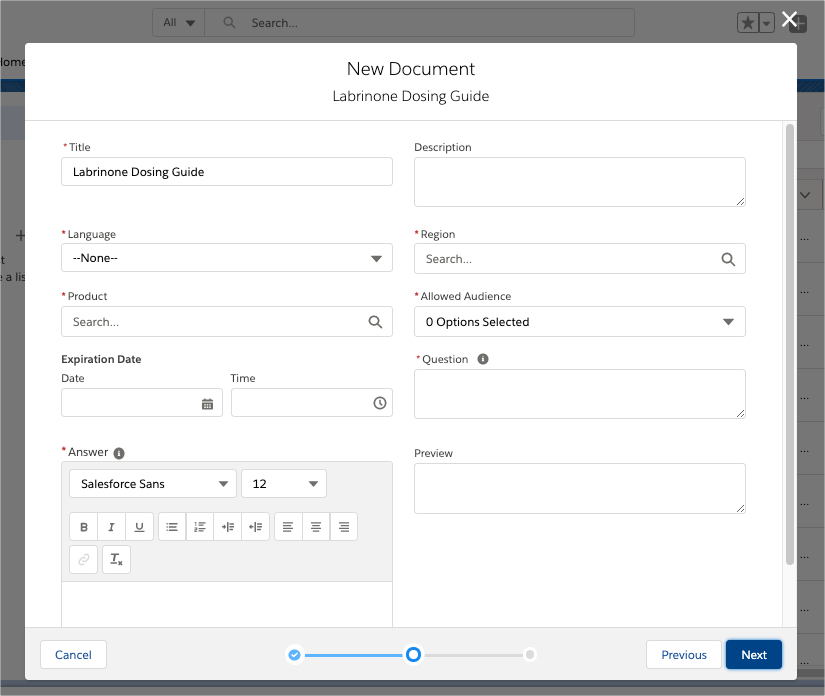This screenshot has width=825, height=696.
Task: Insert a numbered list
Action: pos(200,527)
